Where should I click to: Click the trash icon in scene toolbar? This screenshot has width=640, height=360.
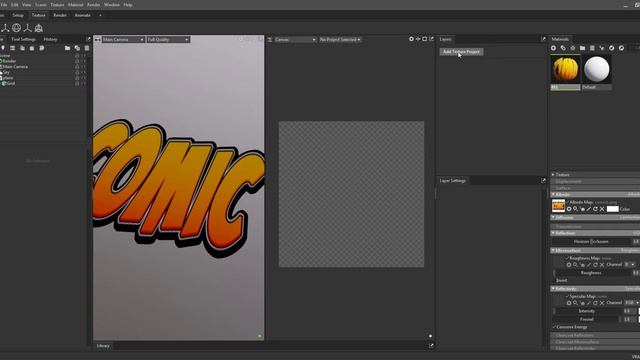87,48
